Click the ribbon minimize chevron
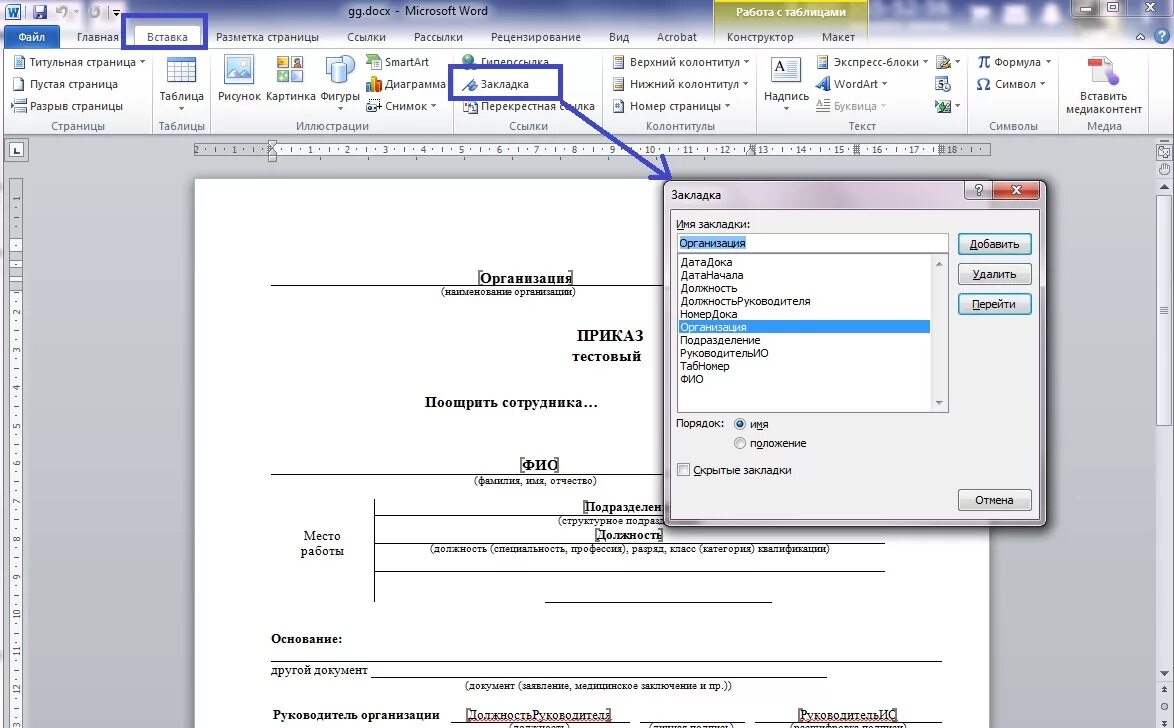Image resolution: width=1174 pixels, height=728 pixels. (x=1140, y=37)
